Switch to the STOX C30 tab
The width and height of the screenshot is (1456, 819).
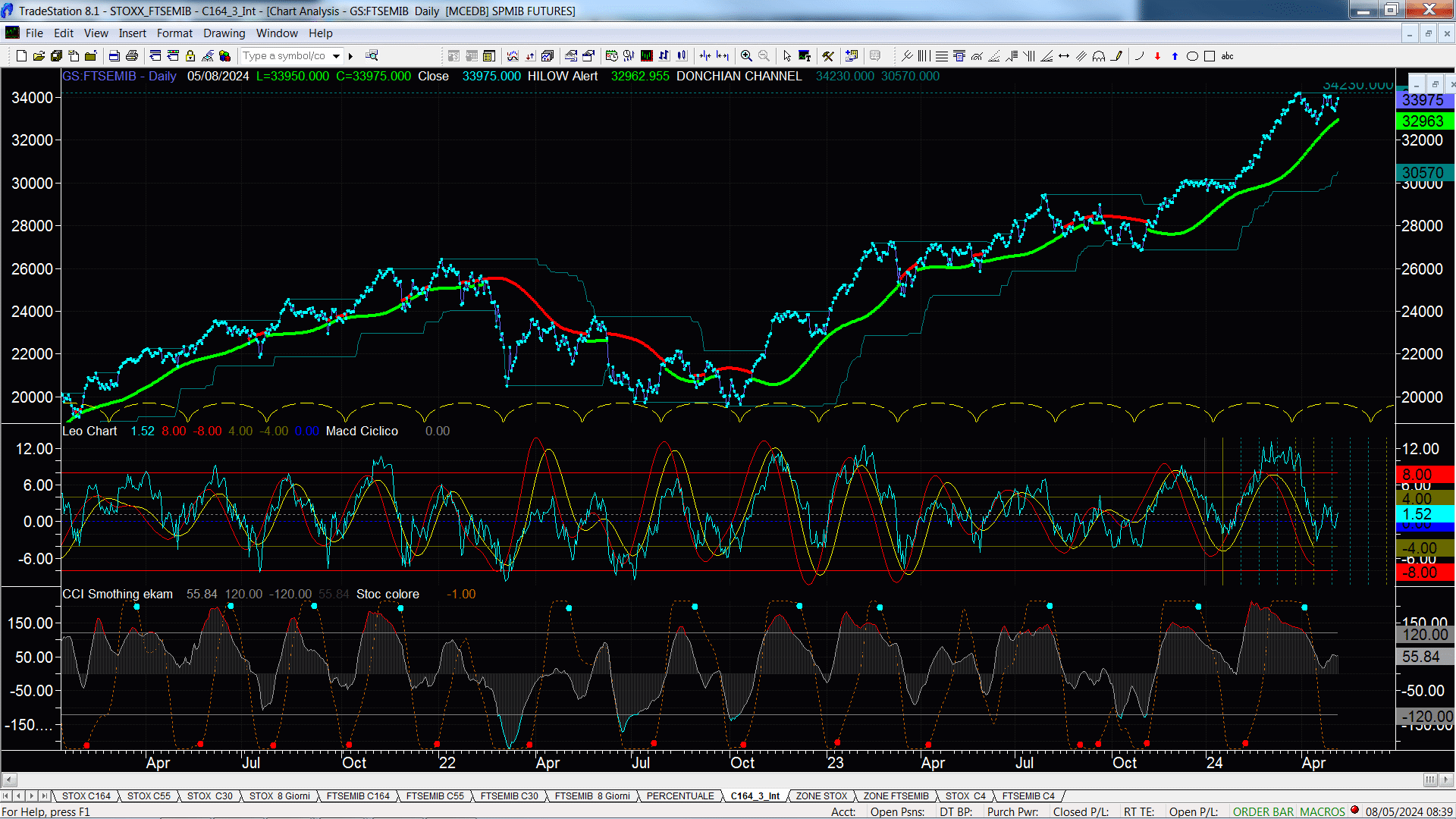(x=209, y=795)
